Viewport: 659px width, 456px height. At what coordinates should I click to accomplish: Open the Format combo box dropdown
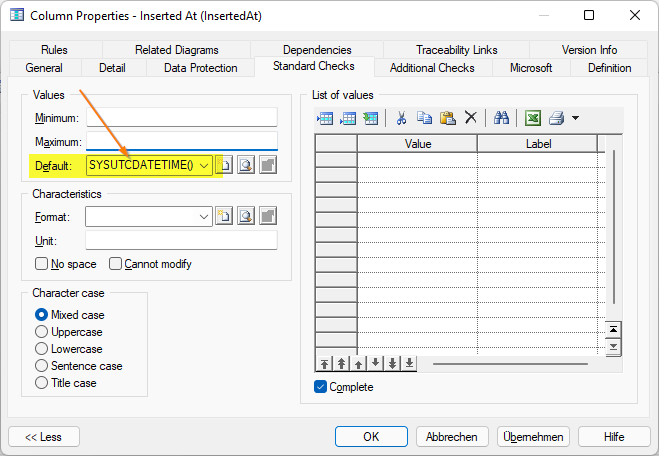[204, 216]
